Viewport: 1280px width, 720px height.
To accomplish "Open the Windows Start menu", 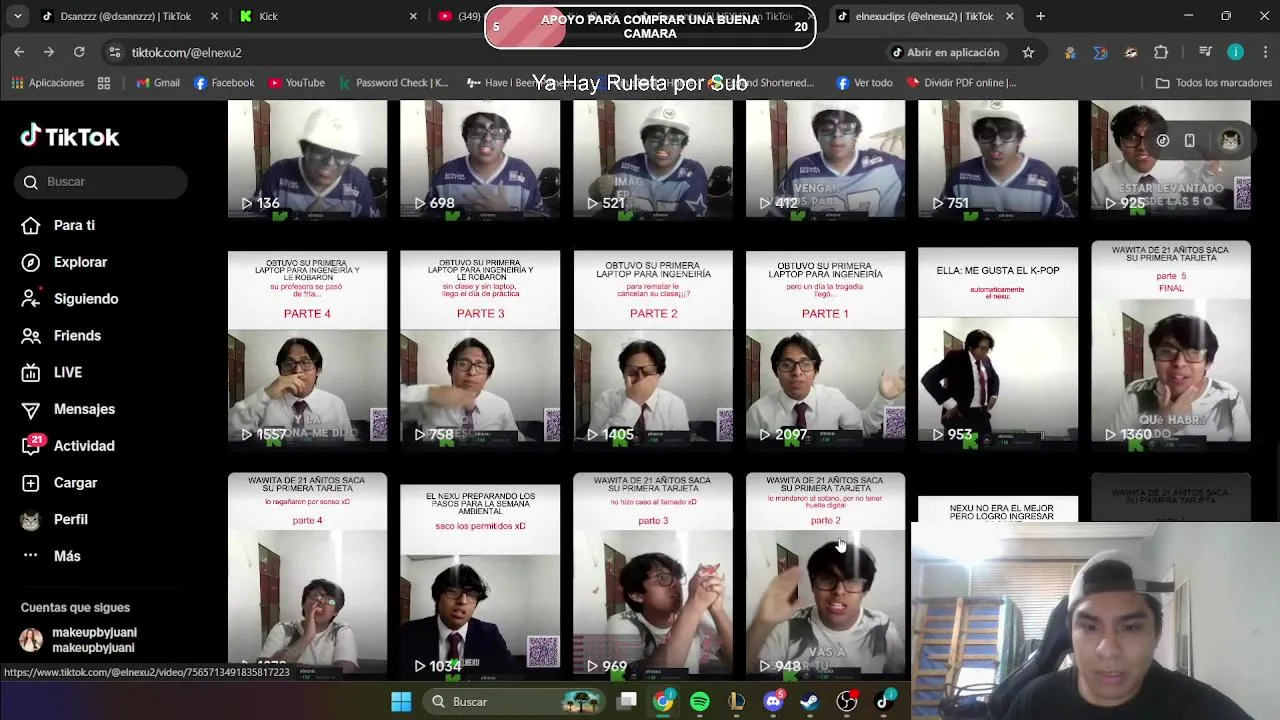I will [x=401, y=702].
